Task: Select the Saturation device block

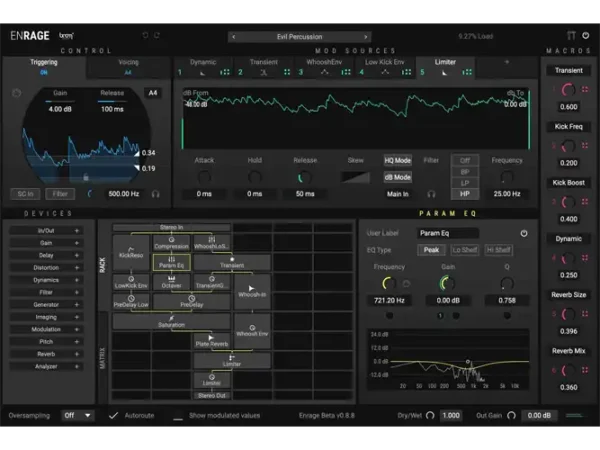Action: click(171, 321)
